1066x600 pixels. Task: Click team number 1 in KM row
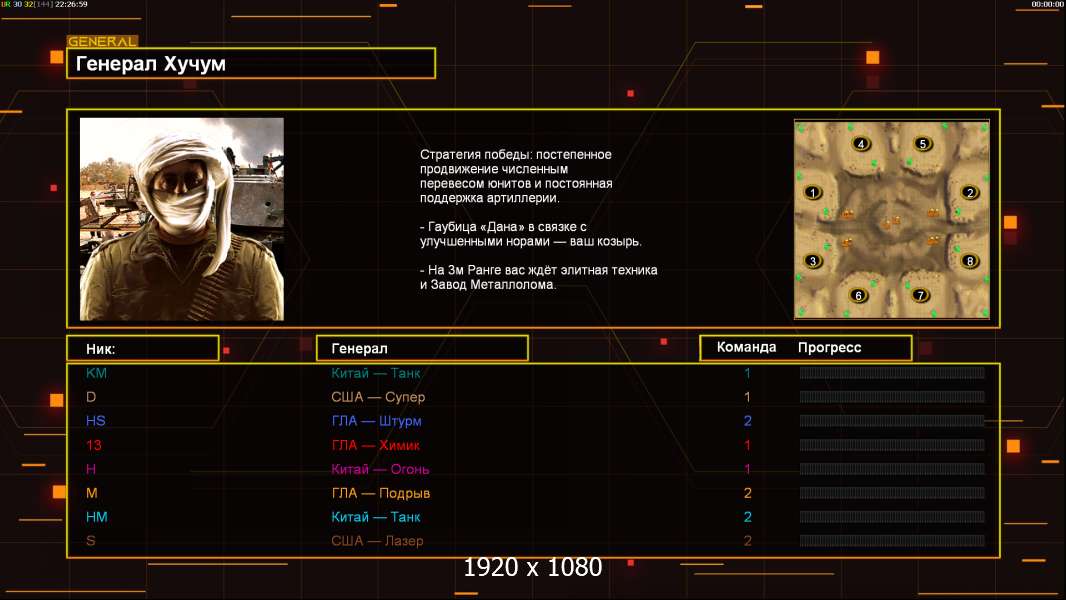(747, 372)
